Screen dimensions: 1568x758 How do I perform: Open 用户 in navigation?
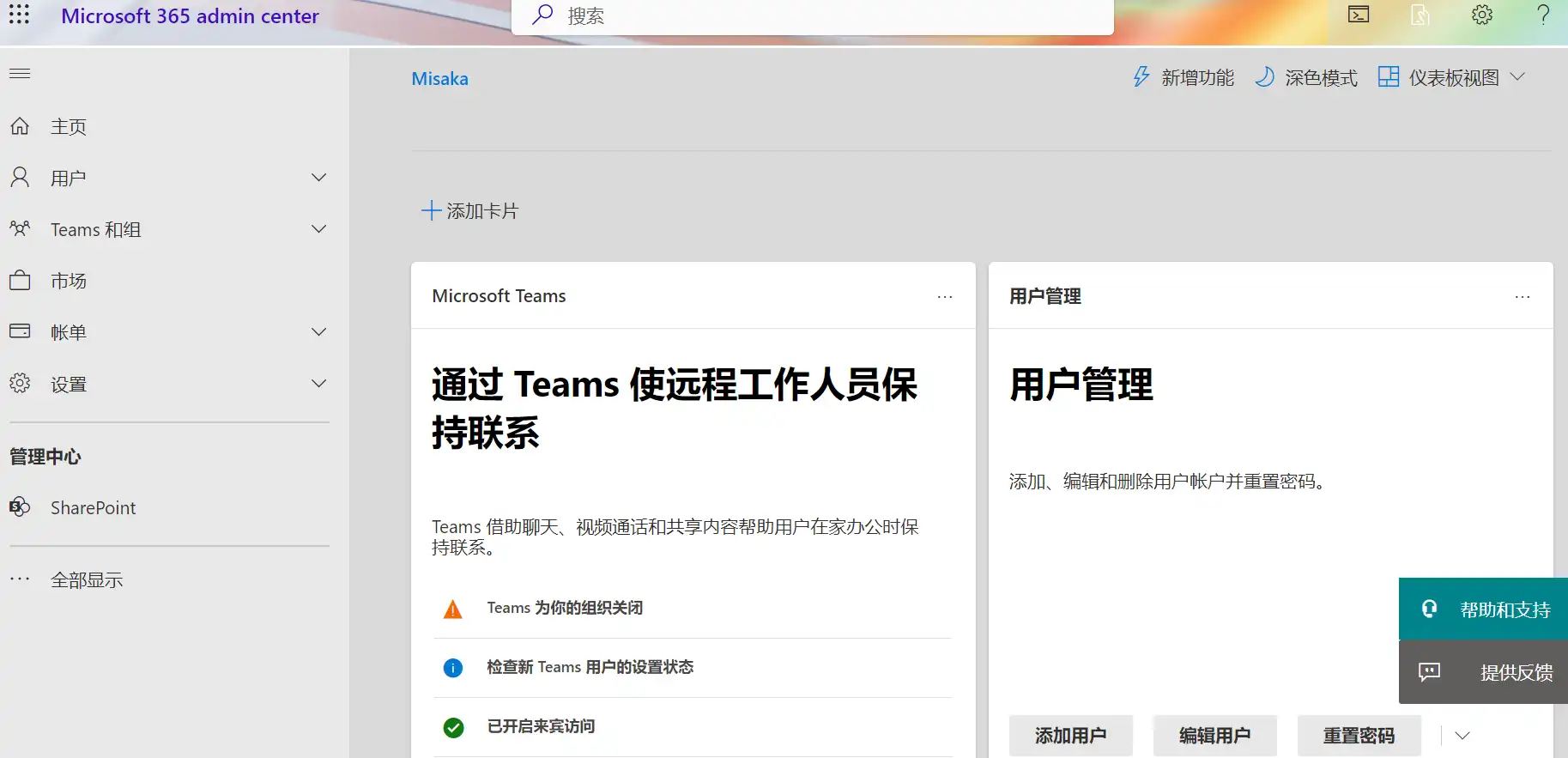69,179
